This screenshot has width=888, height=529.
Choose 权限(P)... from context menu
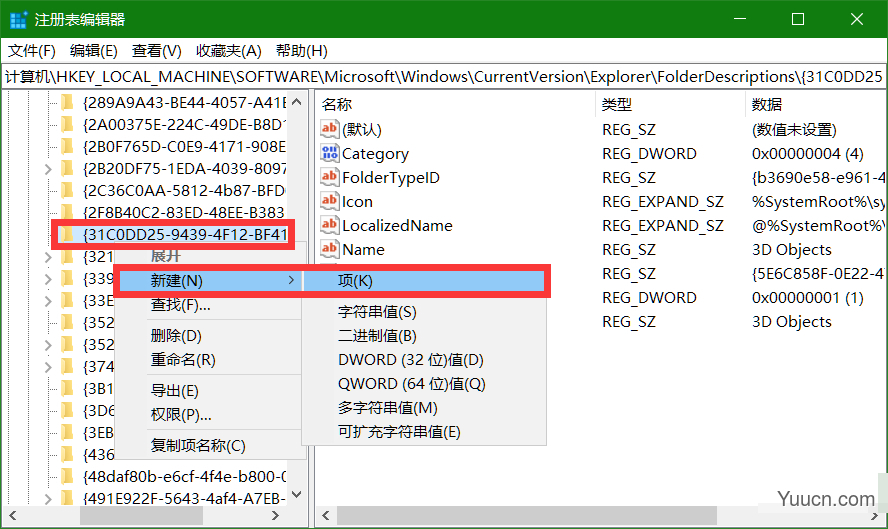(x=181, y=415)
